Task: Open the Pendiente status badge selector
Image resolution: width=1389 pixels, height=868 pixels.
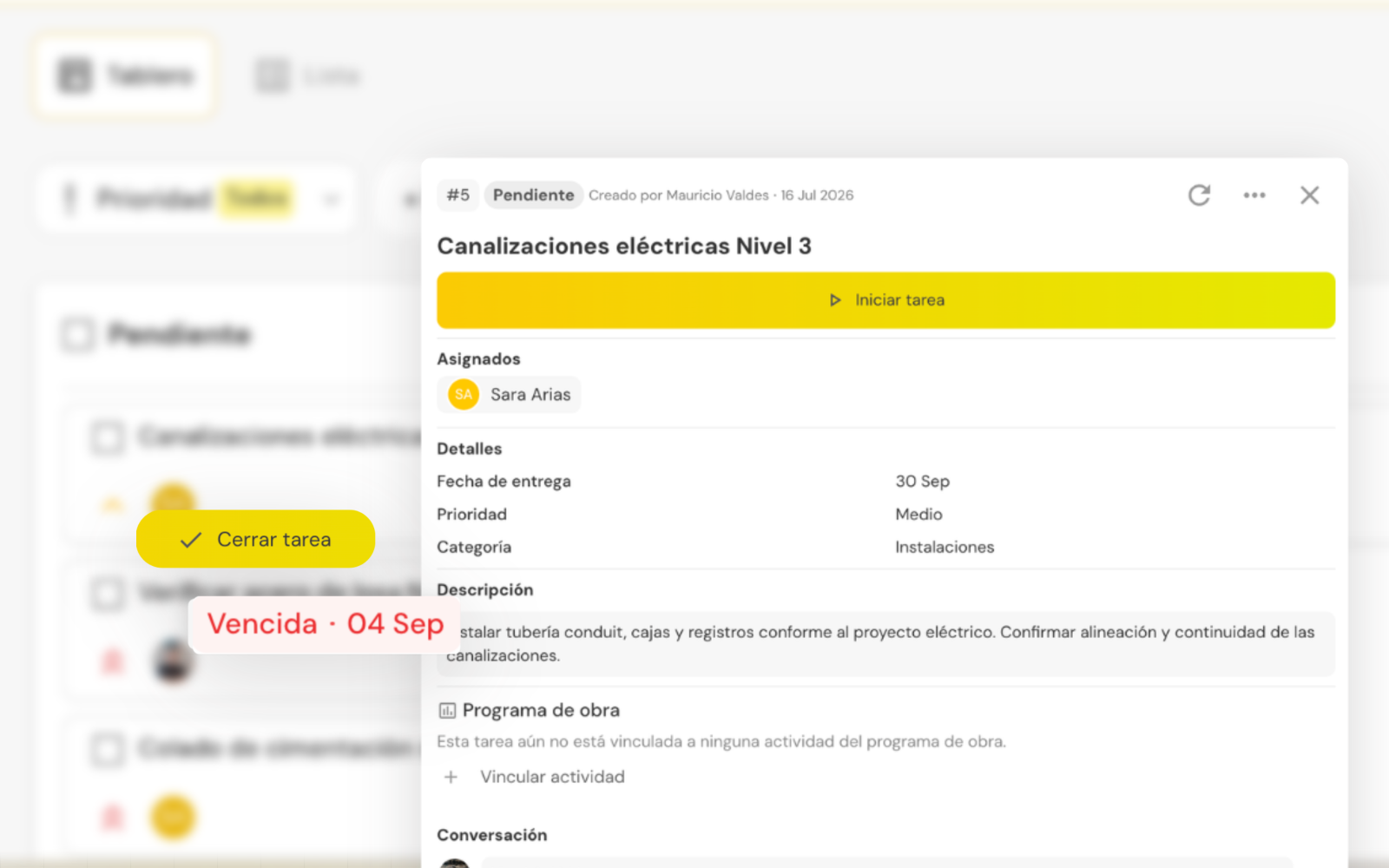Action: 533,195
